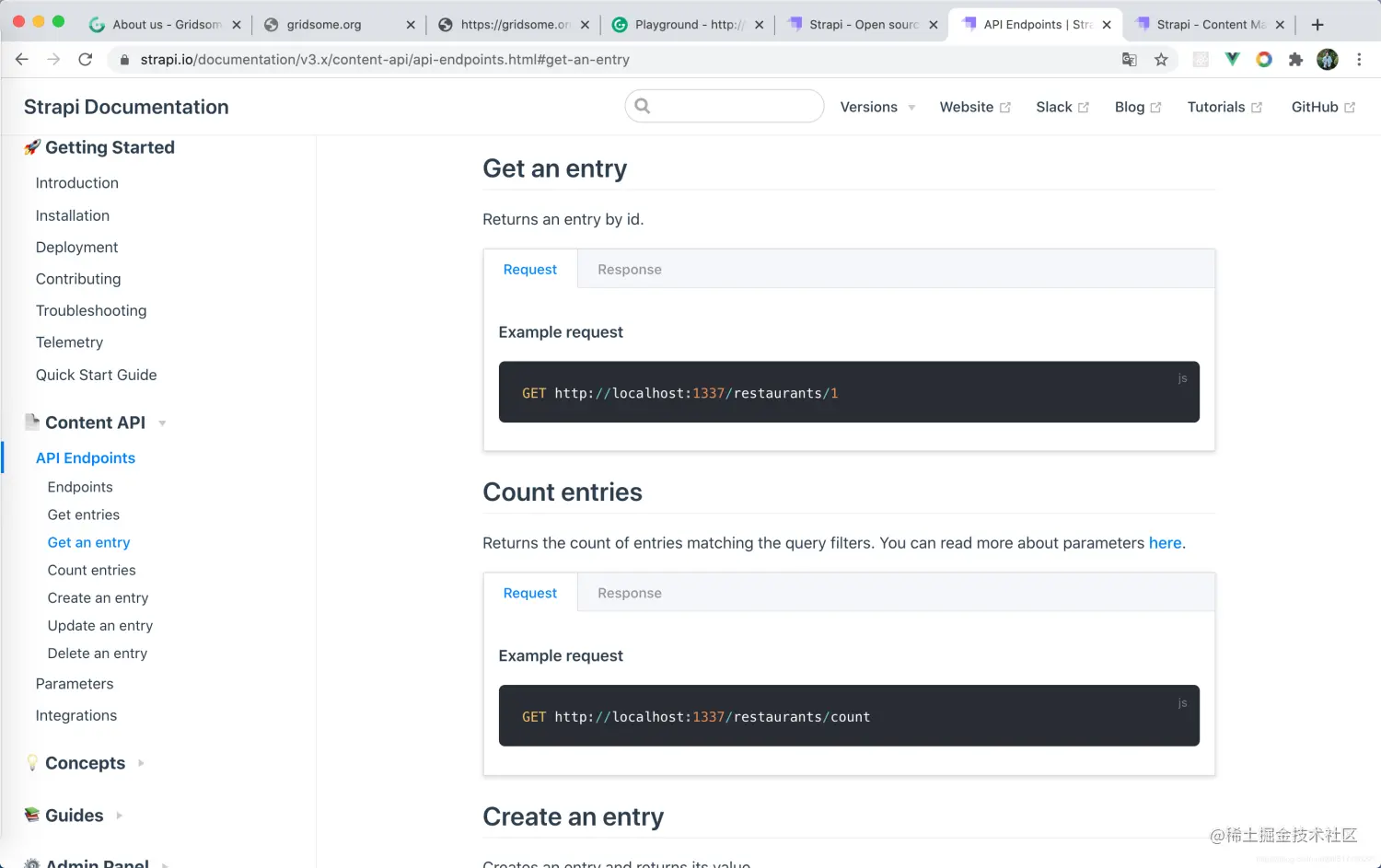The image size is (1381, 868).
Task: Jump to 'Get entries' subsection
Action: point(84,515)
